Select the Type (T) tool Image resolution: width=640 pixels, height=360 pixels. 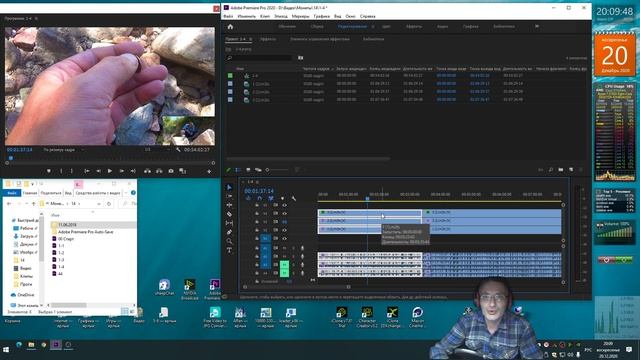pos(229,250)
